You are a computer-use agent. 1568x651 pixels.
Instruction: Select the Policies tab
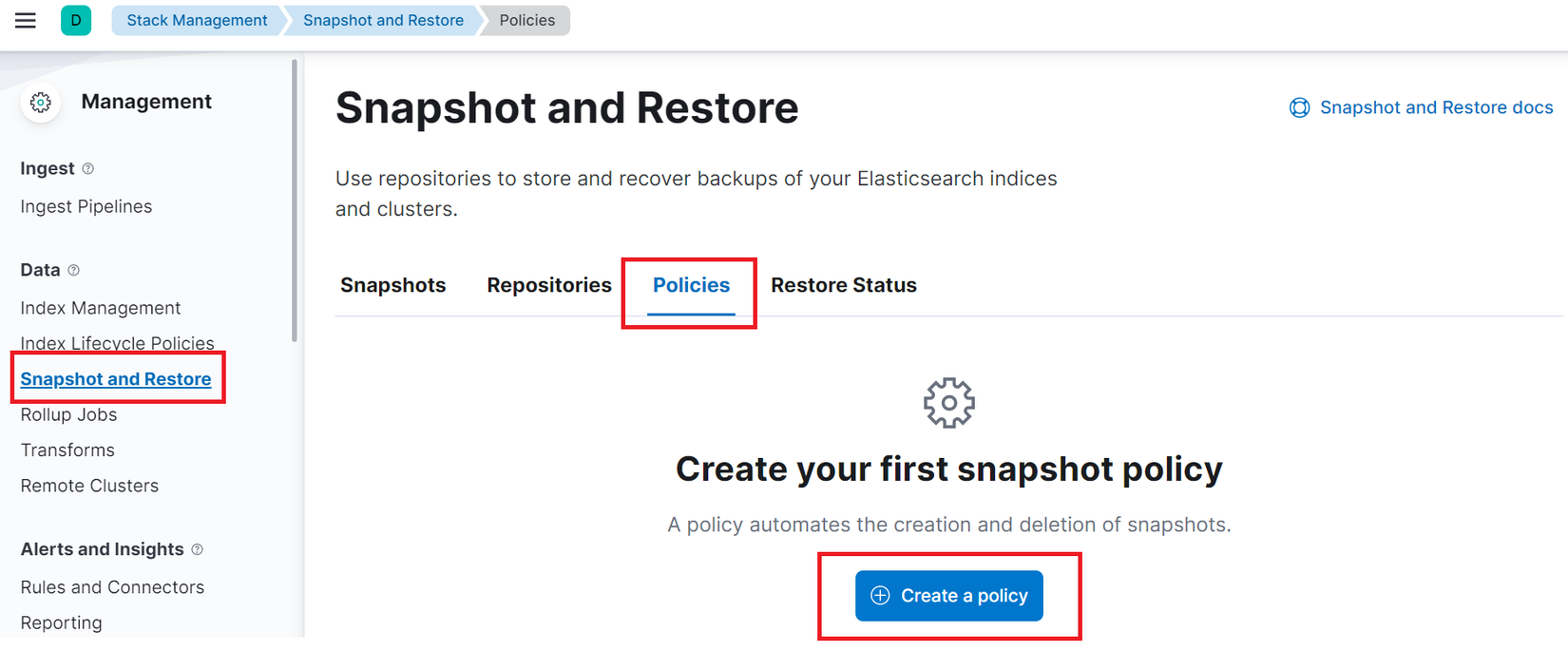pyautogui.click(x=691, y=285)
